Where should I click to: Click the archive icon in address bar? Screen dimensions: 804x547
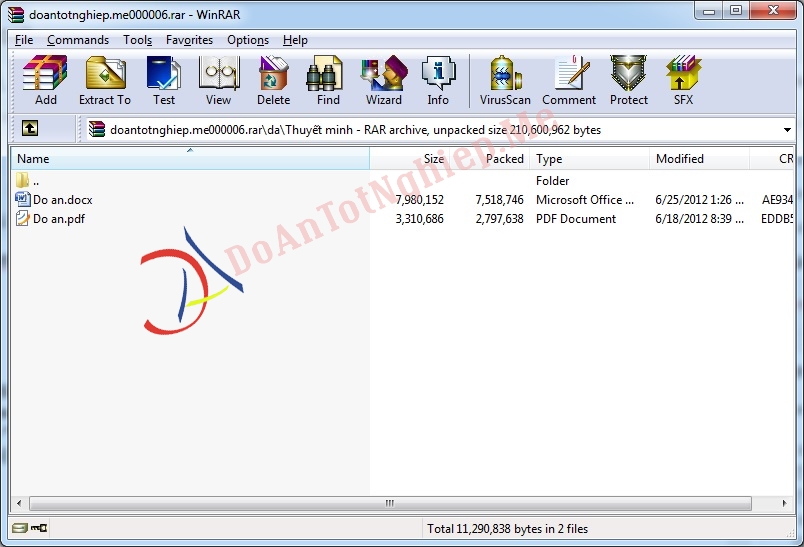pyautogui.click(x=96, y=129)
